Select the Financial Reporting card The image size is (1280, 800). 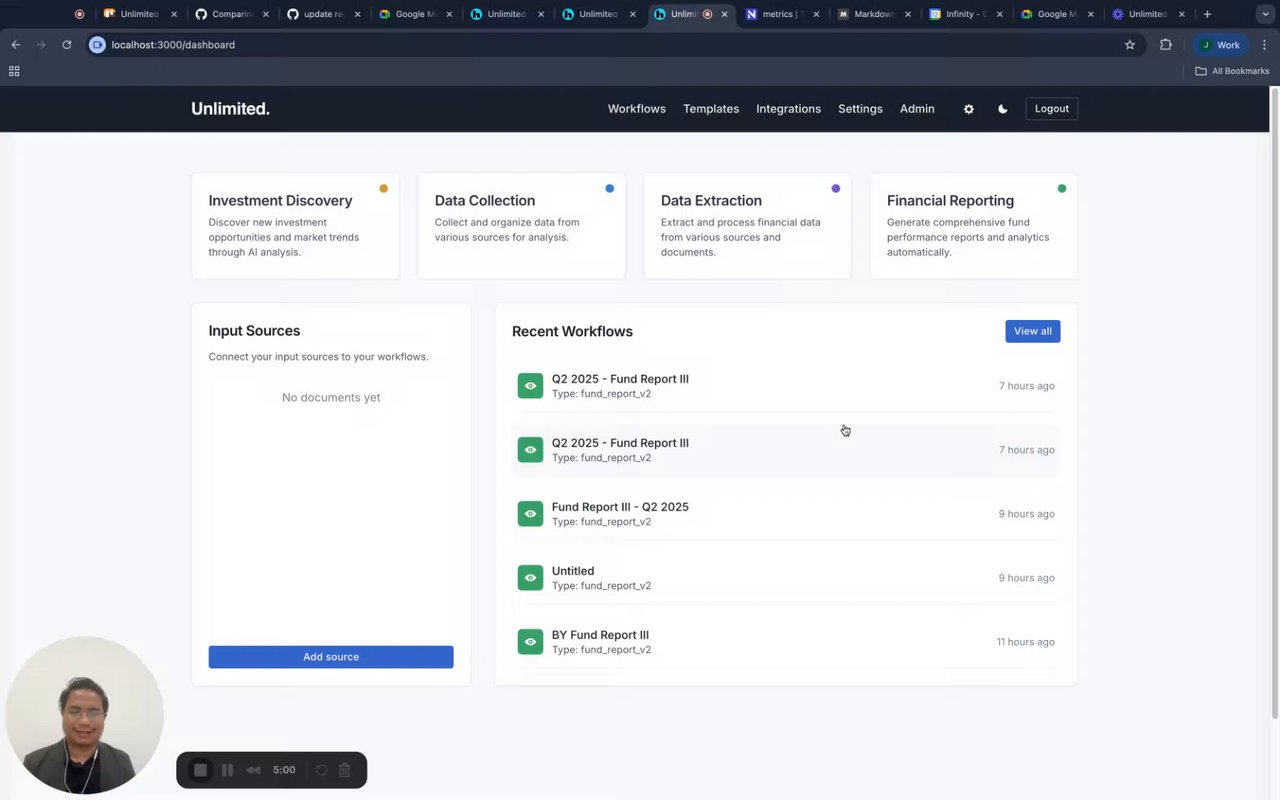[973, 226]
